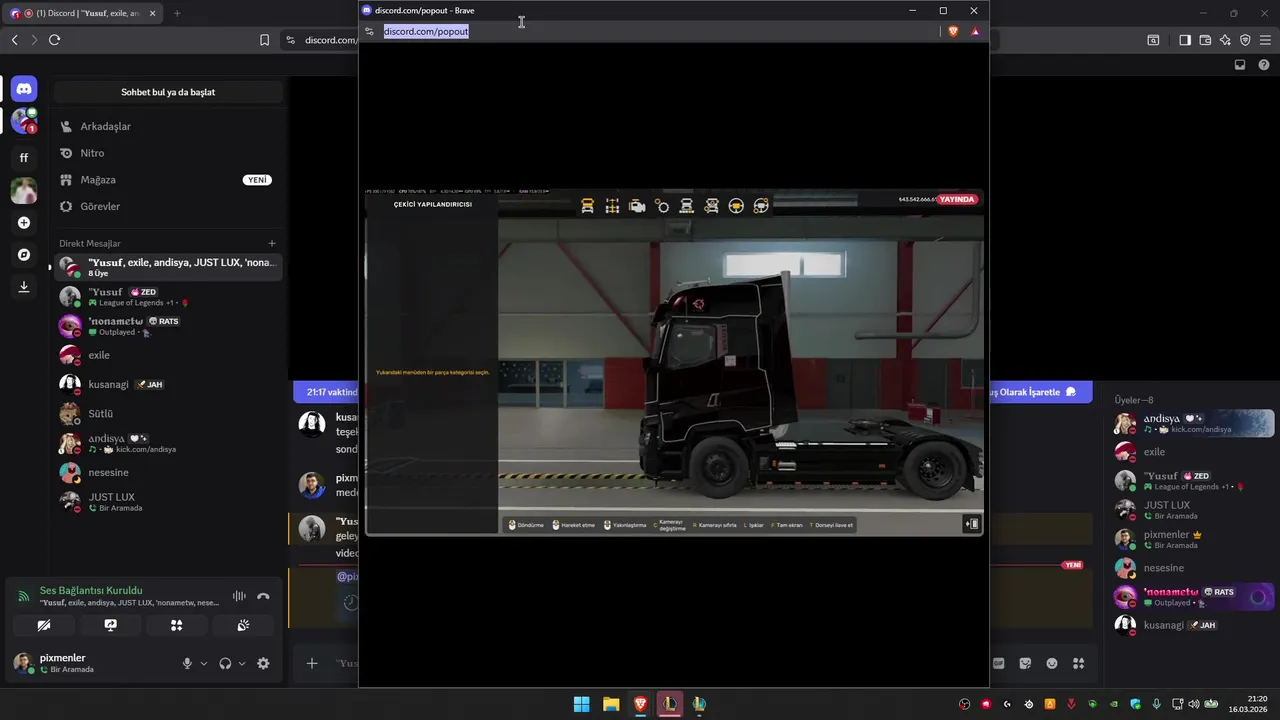1280x720 pixels.
Task: Open Brave VPN shield icon
Action: pyautogui.click(x=1245, y=40)
